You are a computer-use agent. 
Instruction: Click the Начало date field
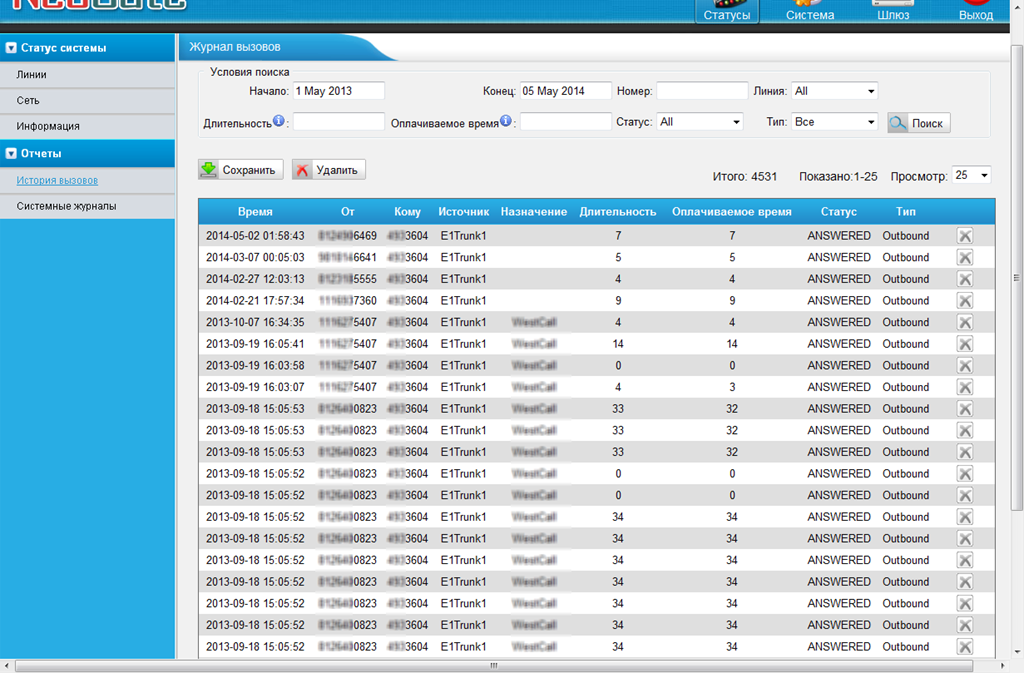(x=338, y=91)
